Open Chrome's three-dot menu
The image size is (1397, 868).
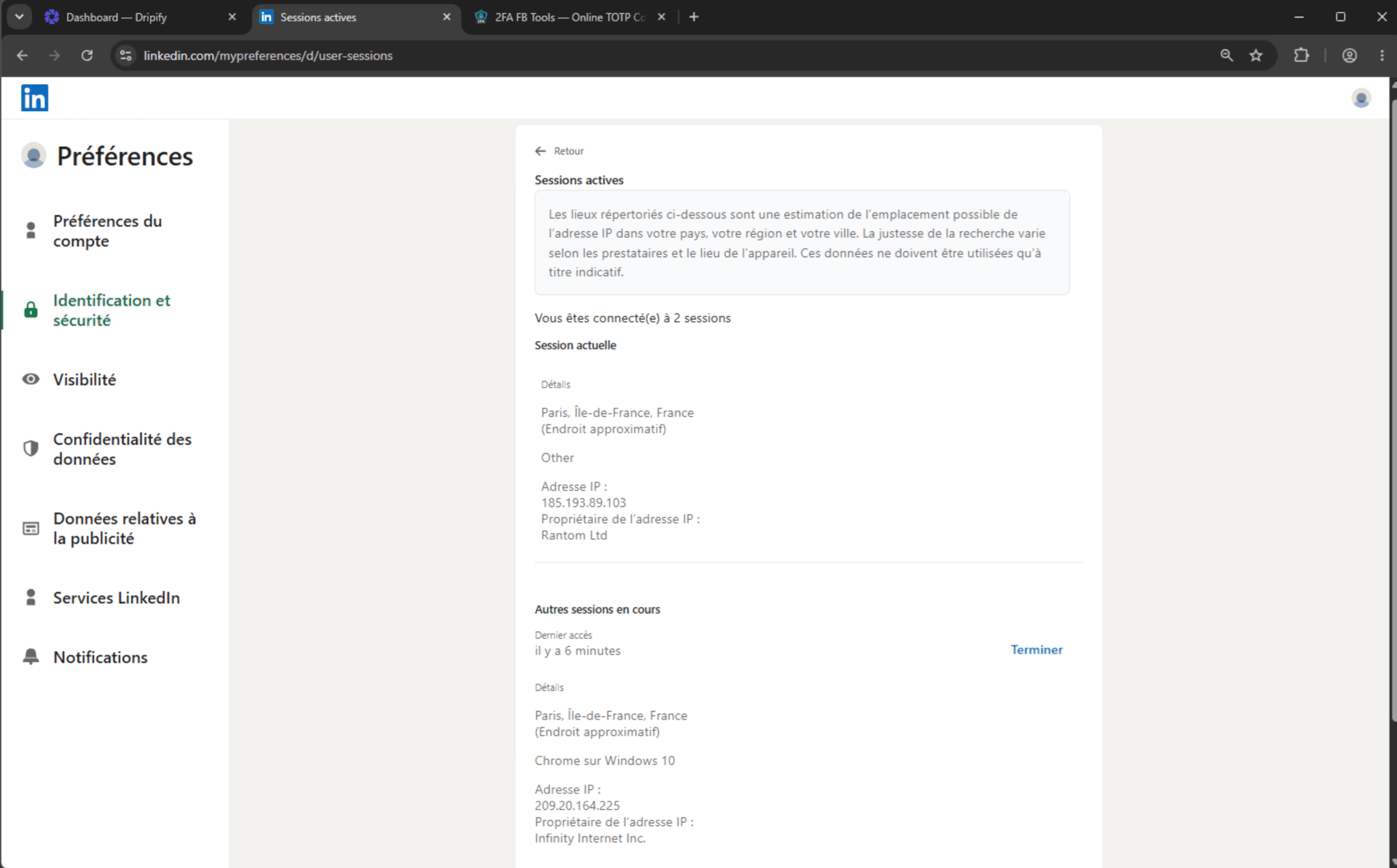click(x=1382, y=55)
